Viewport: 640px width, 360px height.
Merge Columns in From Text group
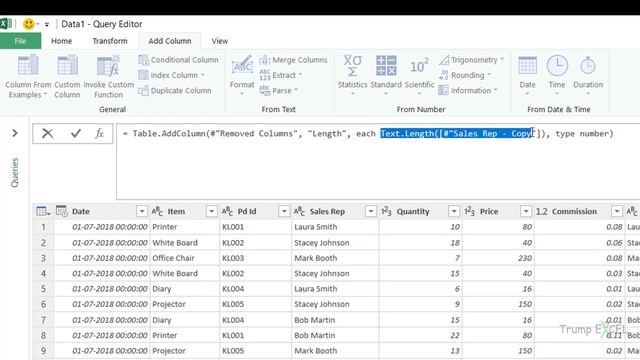tap(293, 60)
